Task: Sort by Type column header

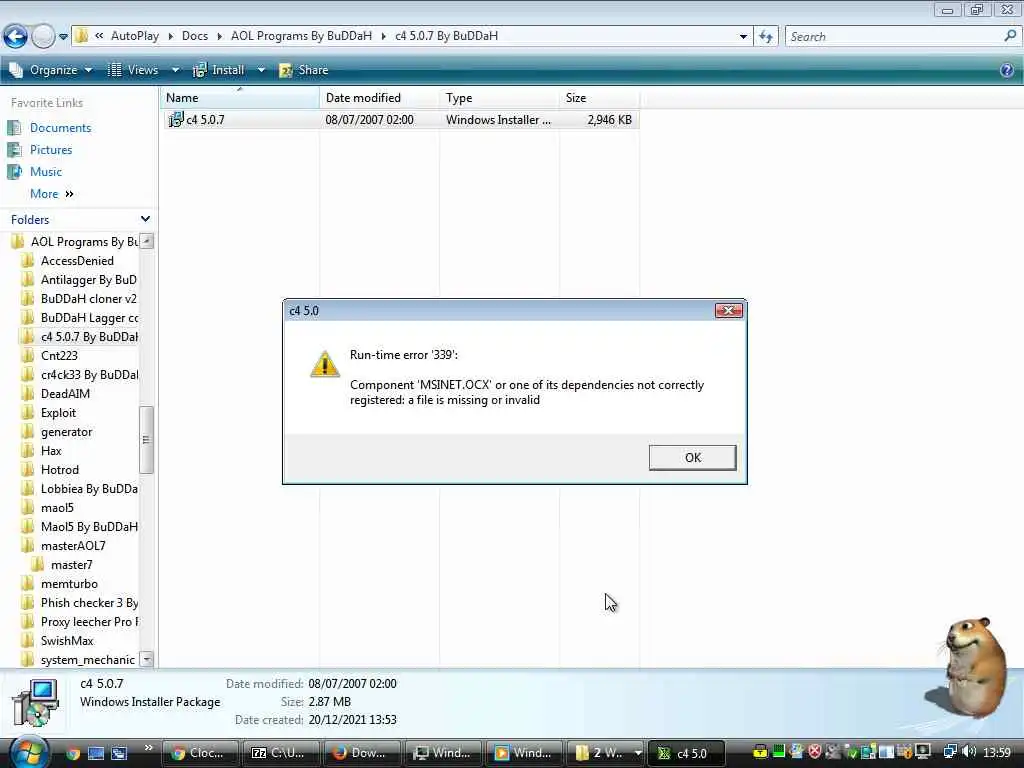Action: [x=499, y=98]
